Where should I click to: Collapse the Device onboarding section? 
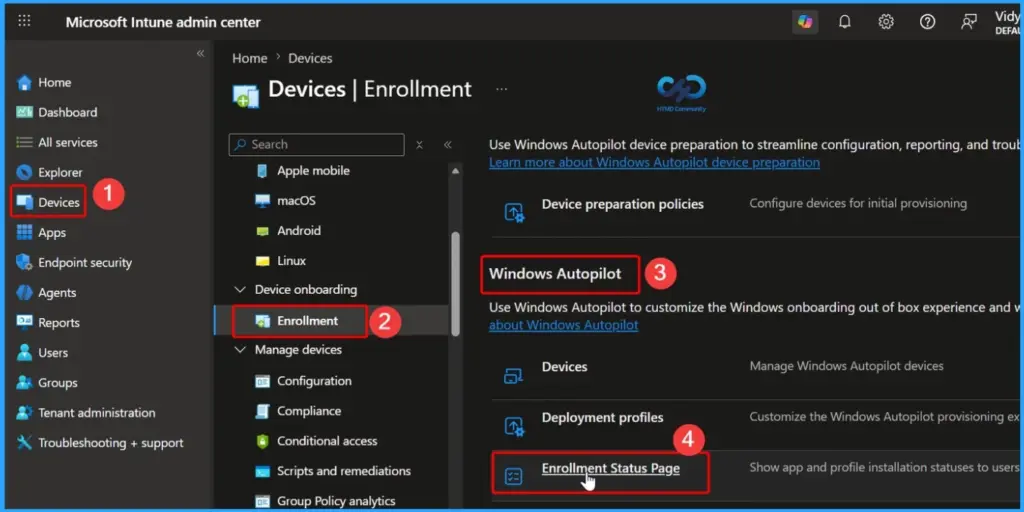240,289
